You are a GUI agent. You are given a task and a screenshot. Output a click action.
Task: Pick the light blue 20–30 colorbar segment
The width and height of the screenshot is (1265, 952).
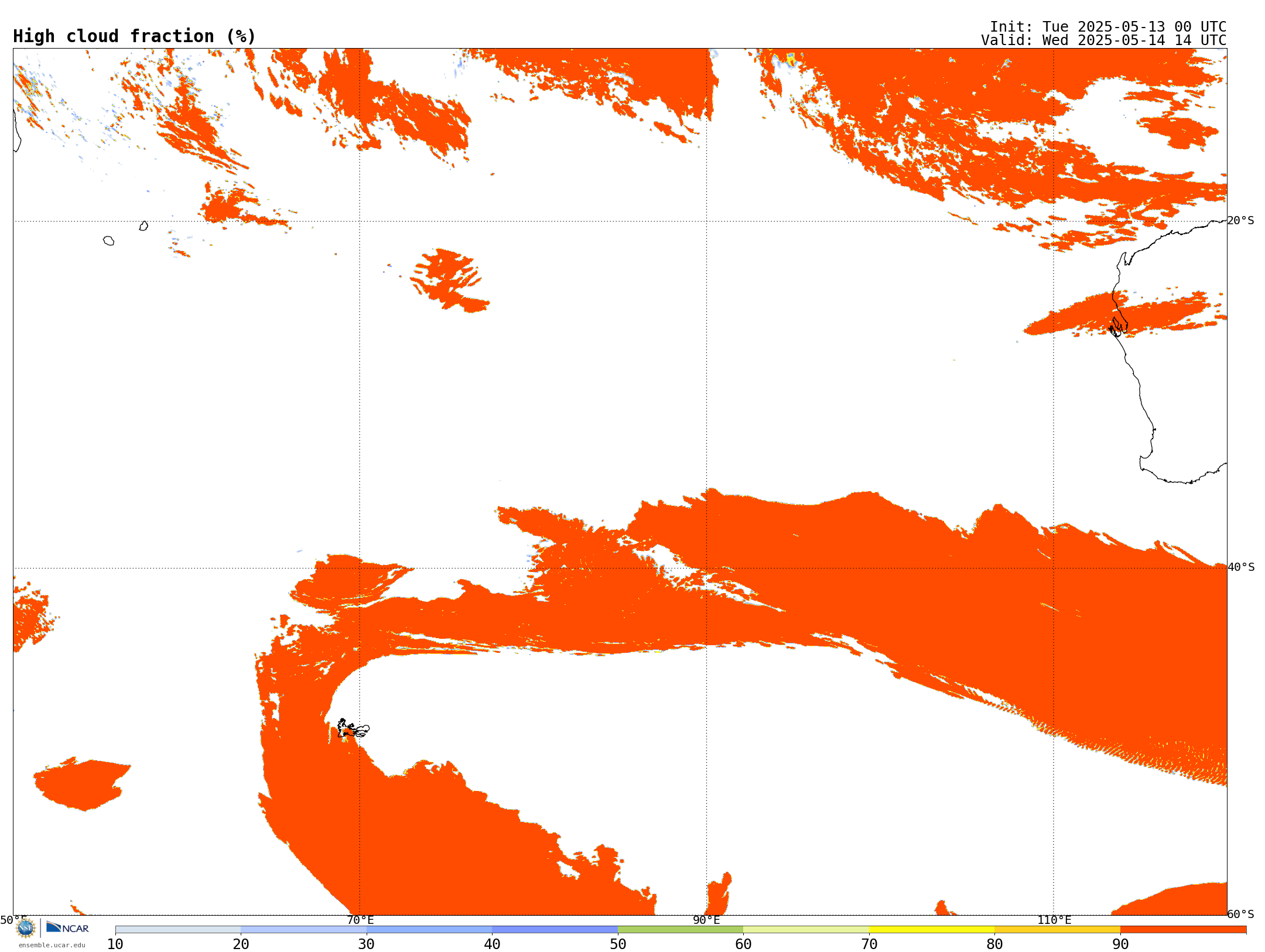[x=303, y=930]
